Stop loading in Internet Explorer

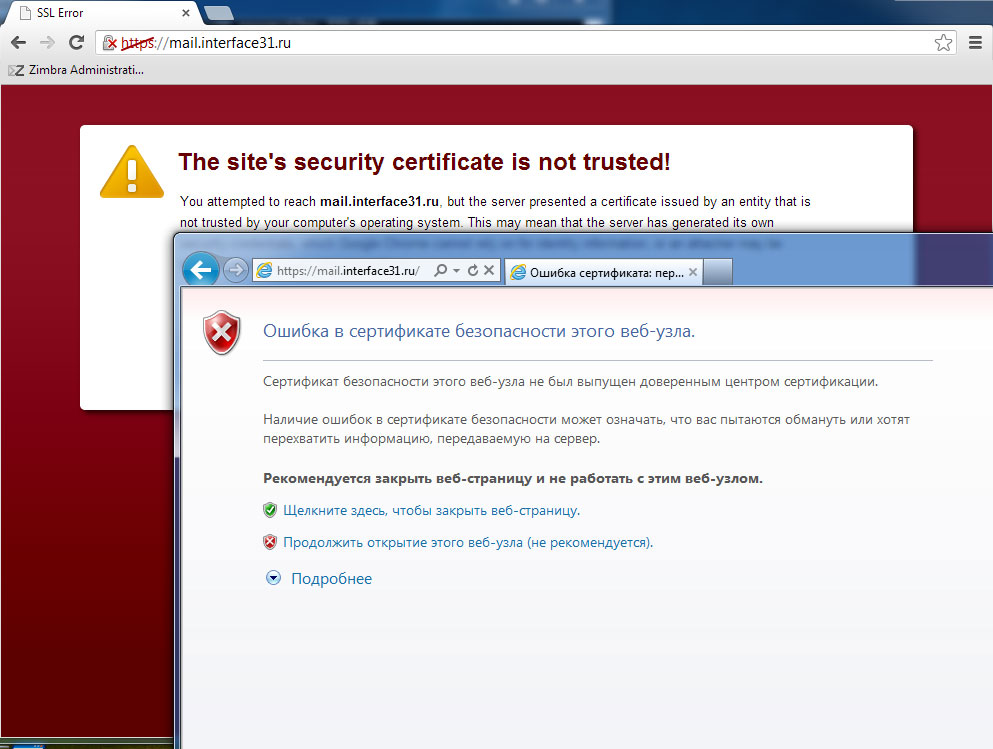click(x=489, y=270)
